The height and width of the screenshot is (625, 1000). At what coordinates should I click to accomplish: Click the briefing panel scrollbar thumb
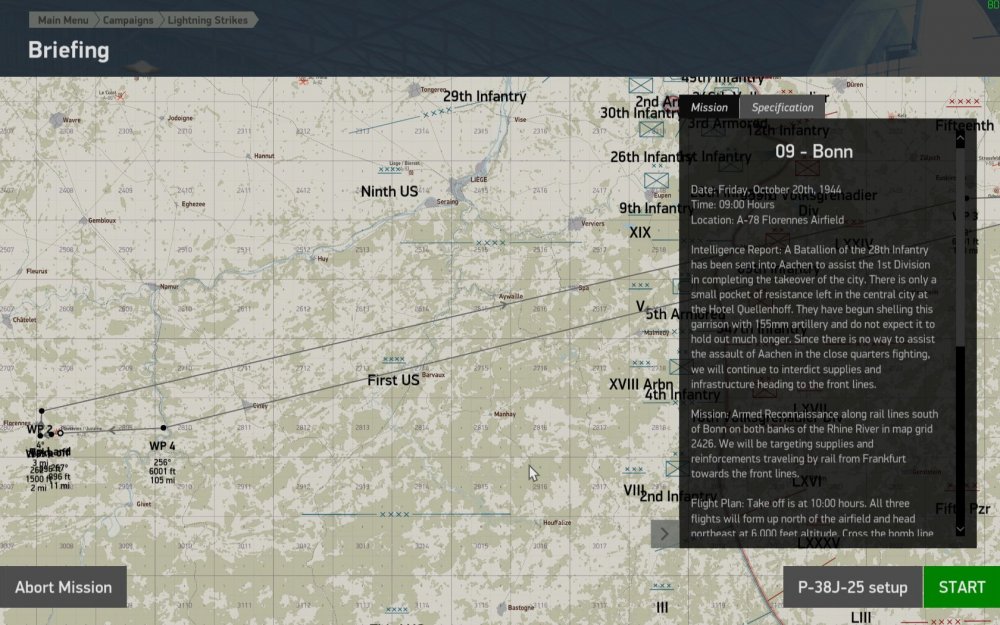tap(960, 247)
